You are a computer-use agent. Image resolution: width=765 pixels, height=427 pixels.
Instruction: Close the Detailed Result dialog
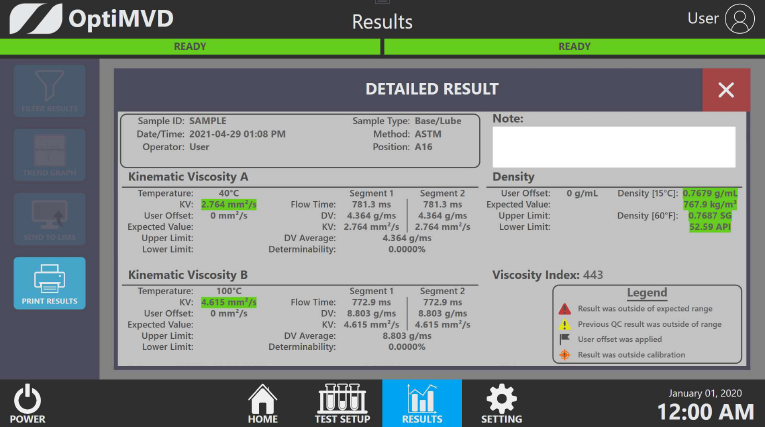tap(726, 90)
